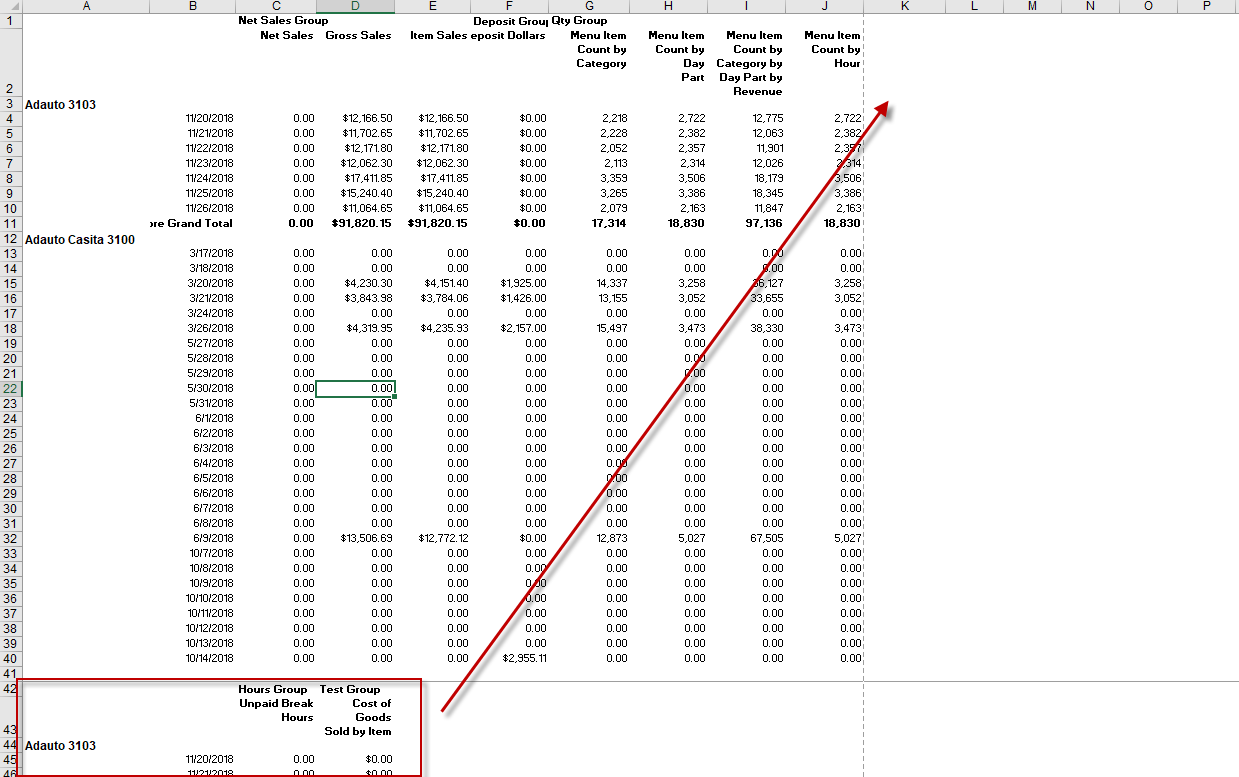Click the 'Gross Sales' column heading cell
The image size is (1239, 777).
pos(358,36)
